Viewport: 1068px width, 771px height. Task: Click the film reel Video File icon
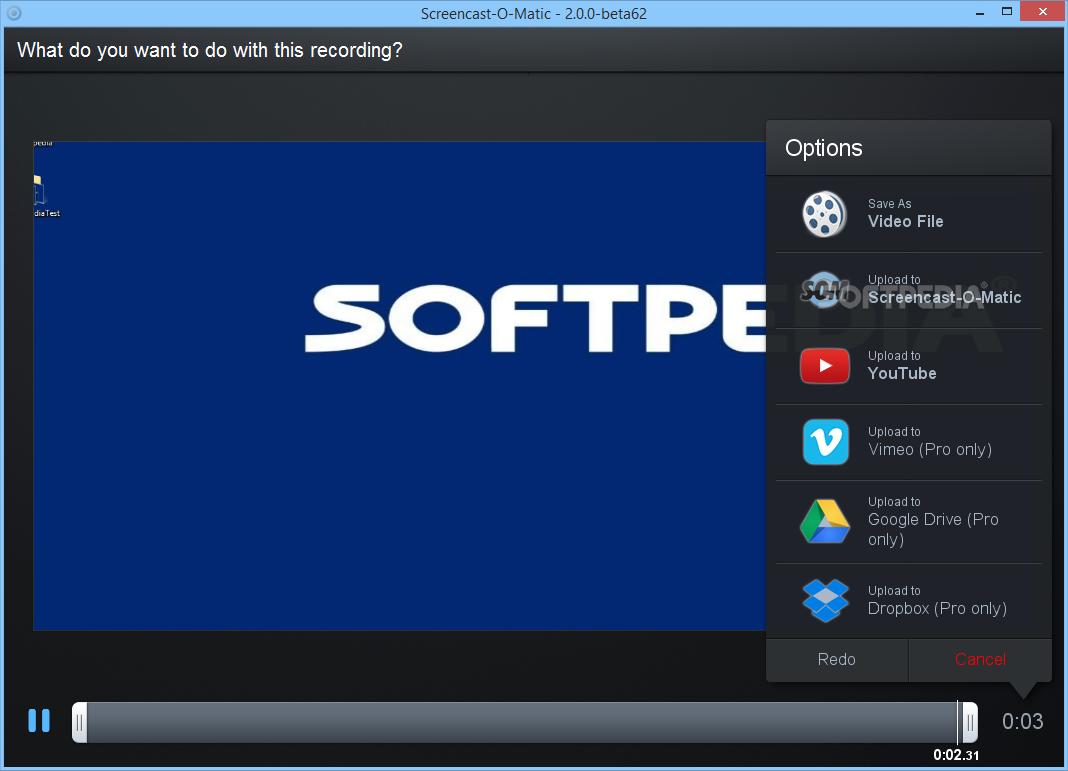pyautogui.click(x=824, y=214)
